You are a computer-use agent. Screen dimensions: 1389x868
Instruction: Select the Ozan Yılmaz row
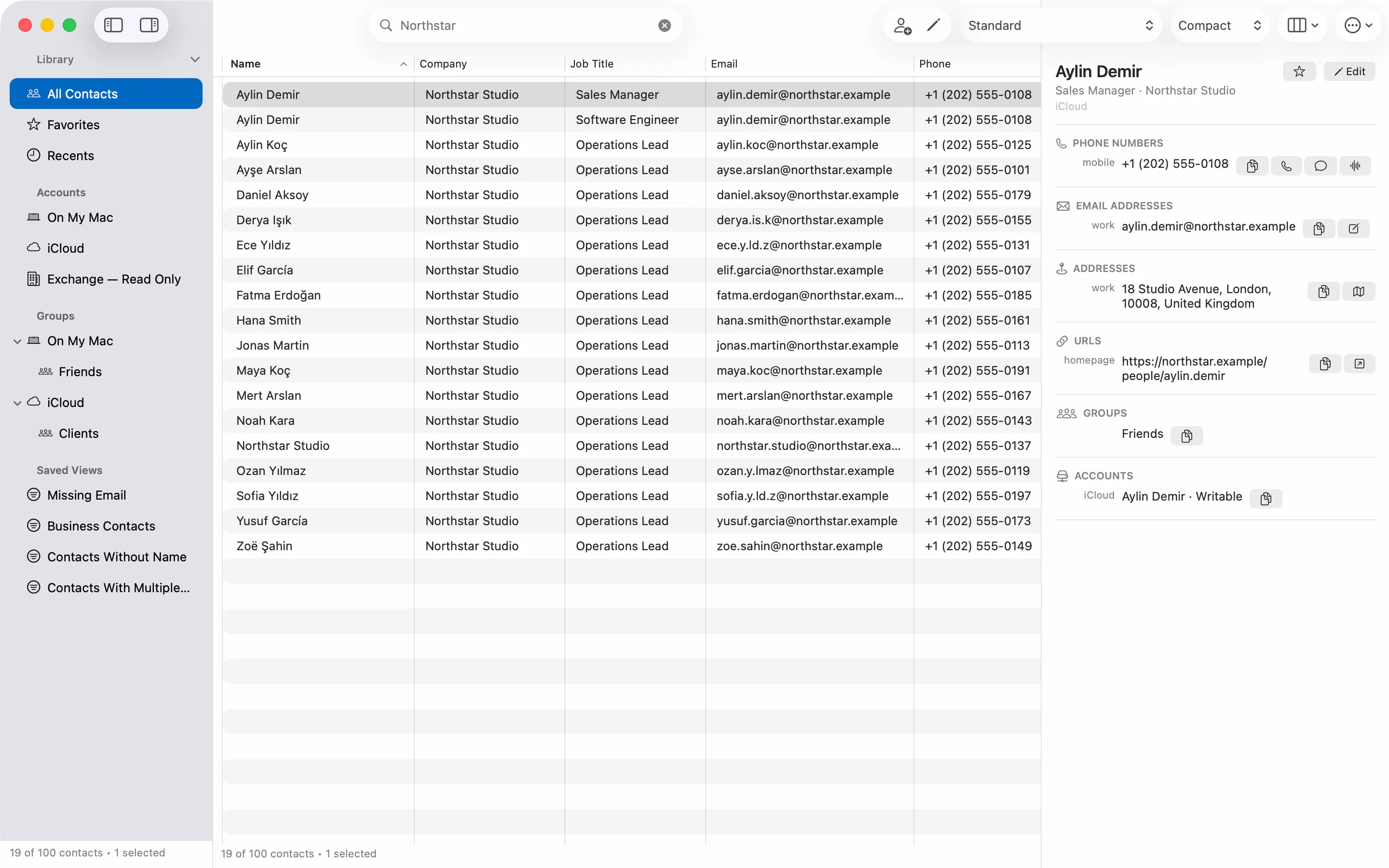631,471
